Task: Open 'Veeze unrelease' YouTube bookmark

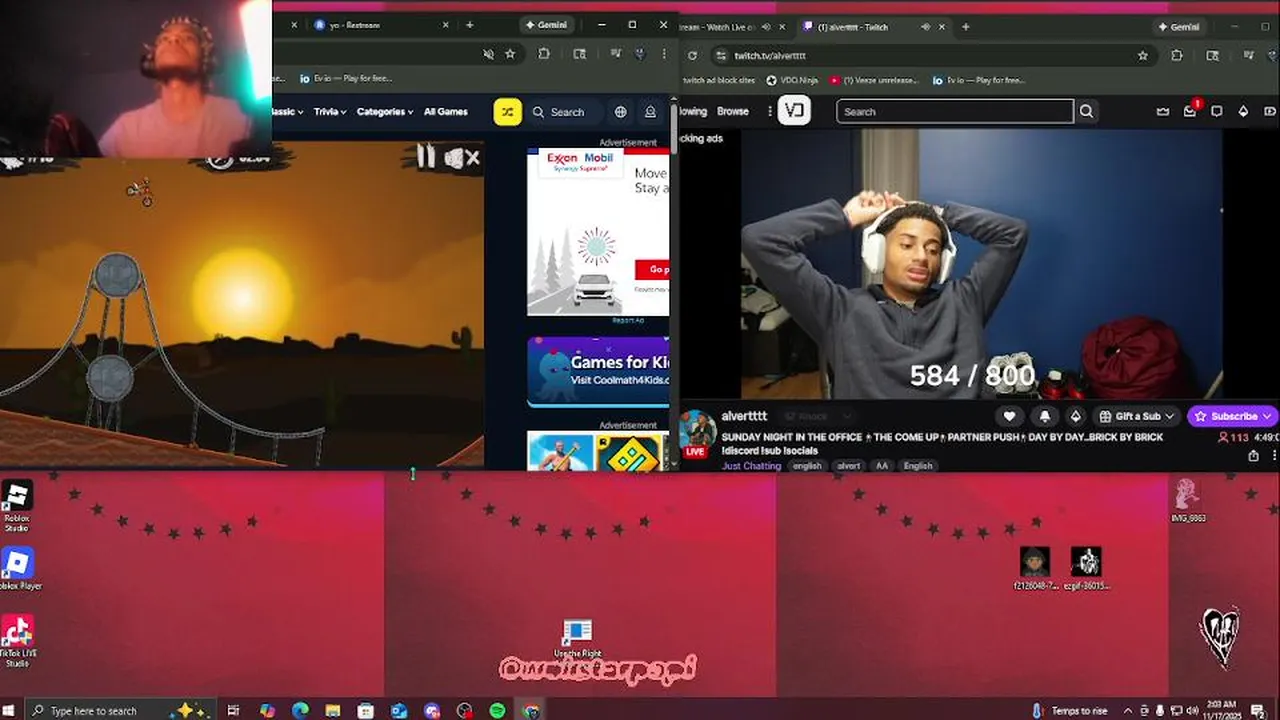Action: pos(875,80)
